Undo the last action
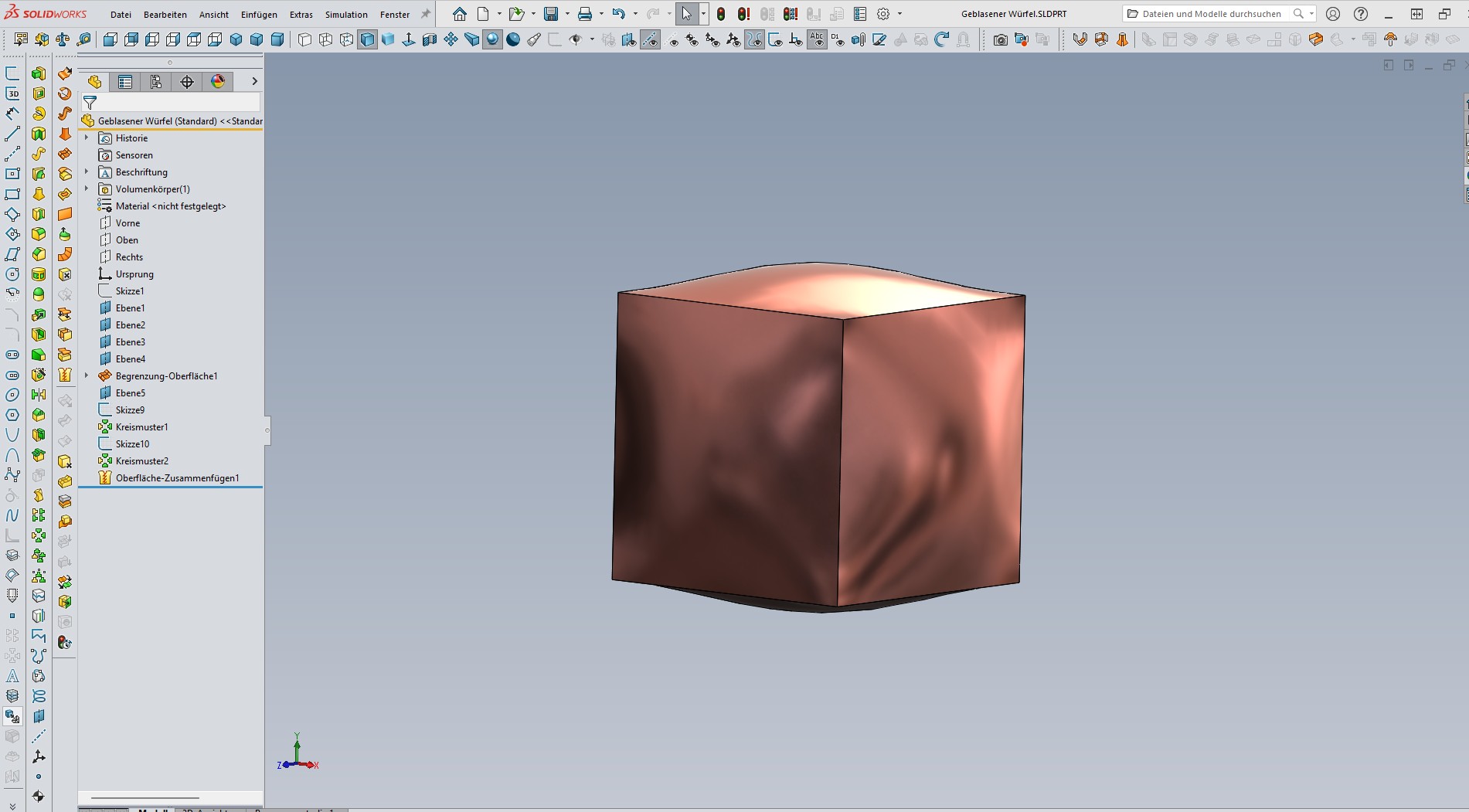 coord(619,14)
